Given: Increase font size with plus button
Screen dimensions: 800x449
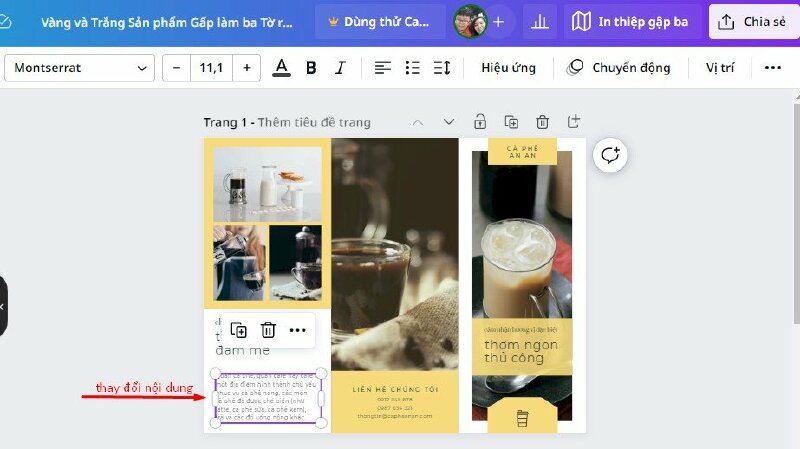Looking at the screenshot, I should [x=246, y=68].
